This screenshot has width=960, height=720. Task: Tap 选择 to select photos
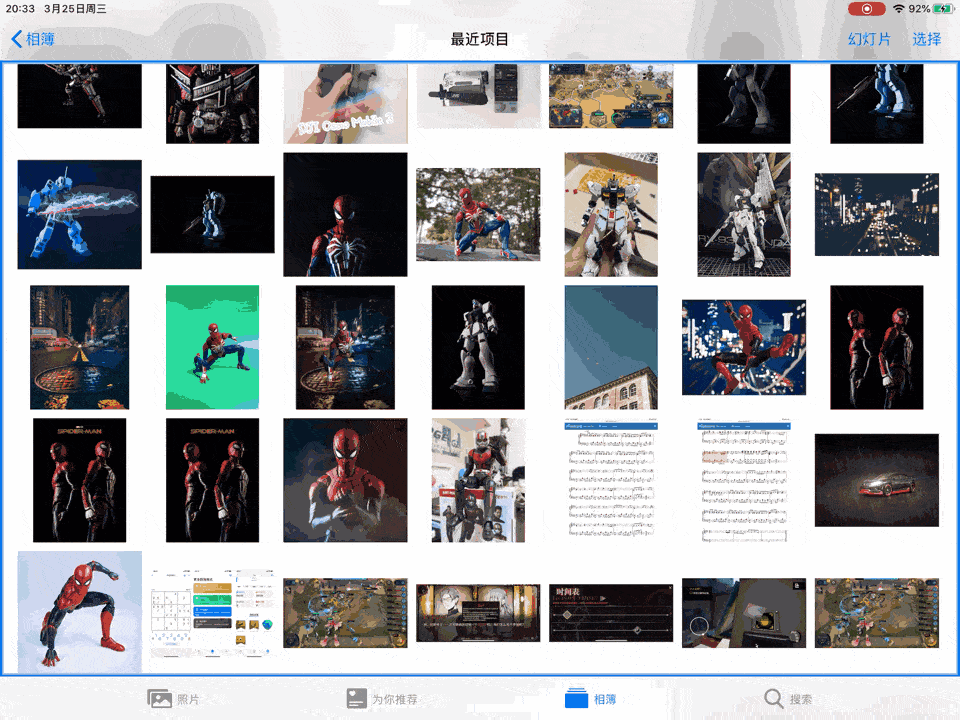point(926,39)
